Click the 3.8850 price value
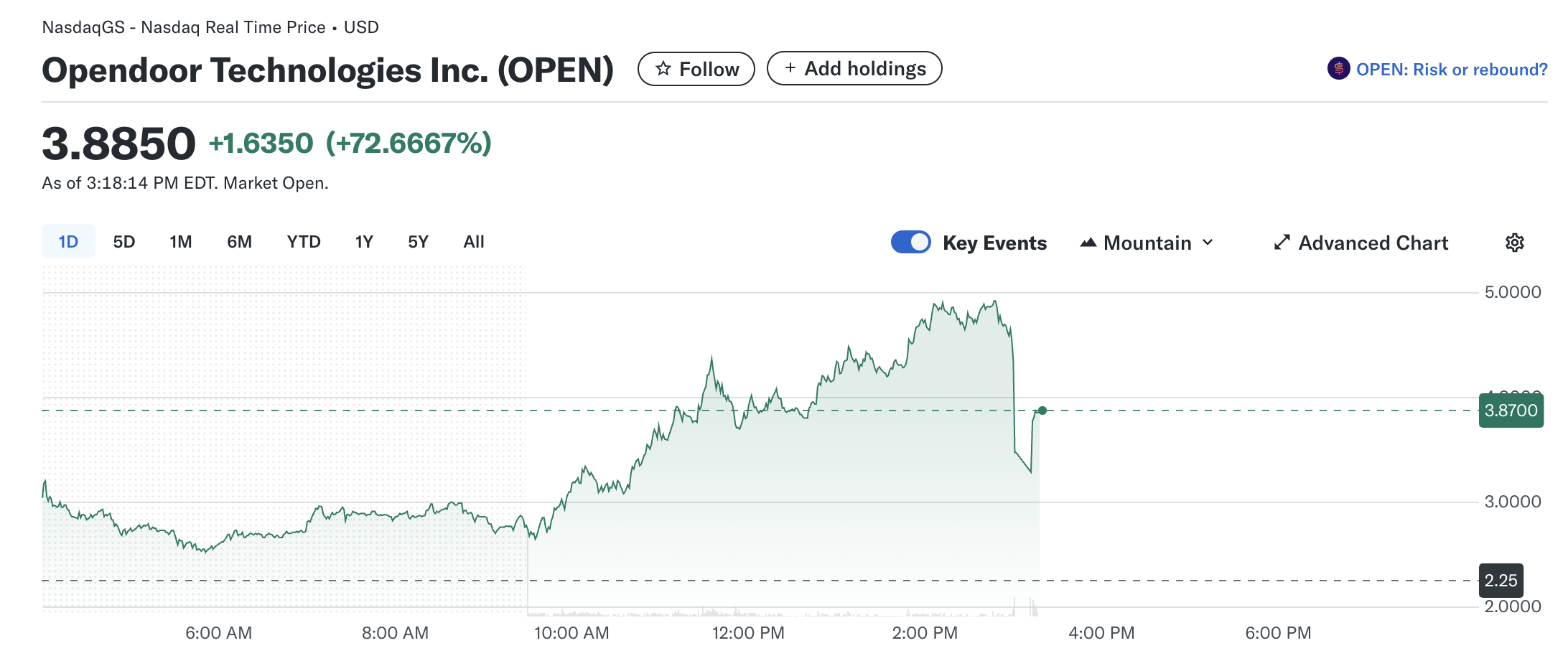Screen dimensions: 1568x666 (x=118, y=144)
